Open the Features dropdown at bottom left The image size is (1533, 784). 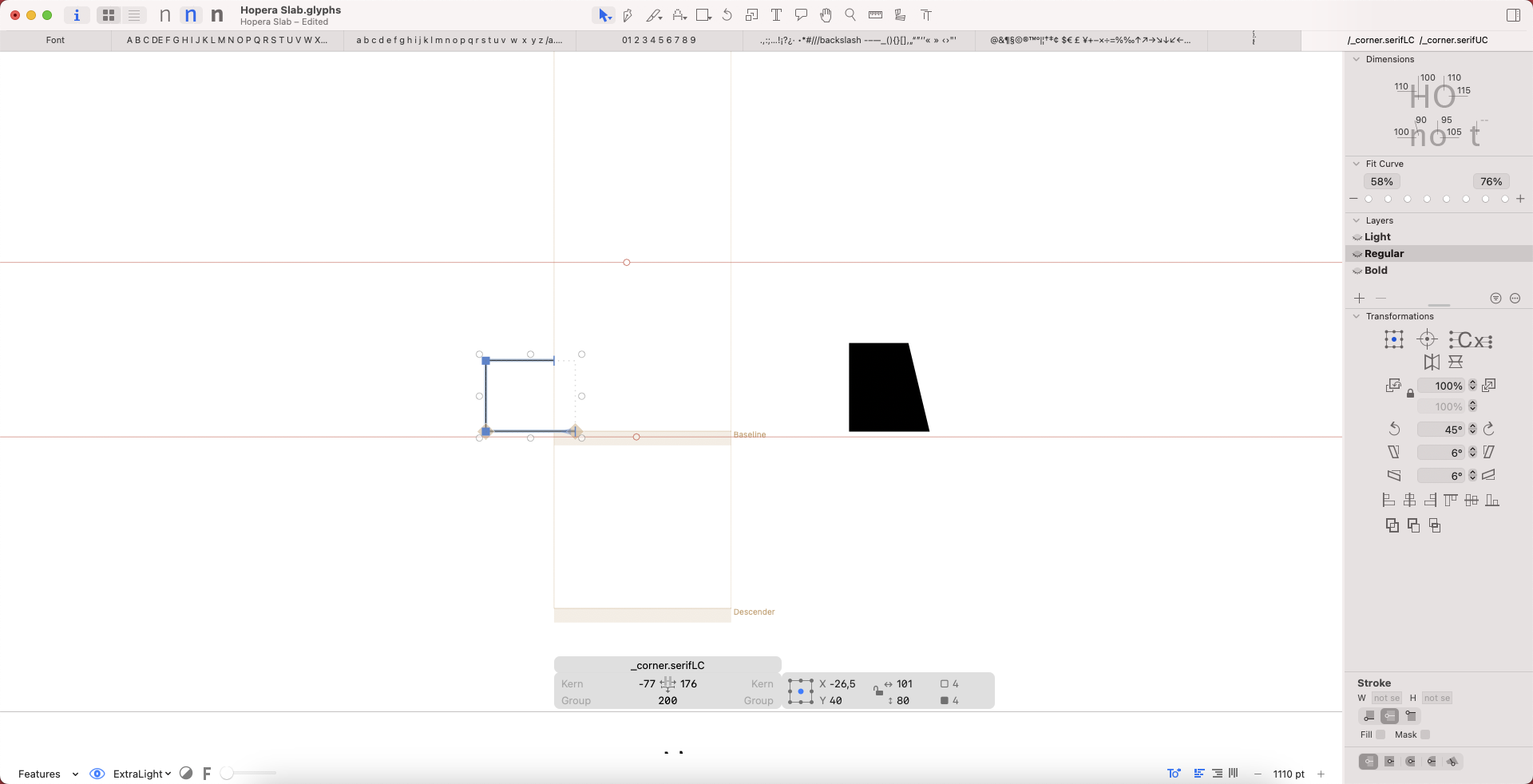point(48,774)
